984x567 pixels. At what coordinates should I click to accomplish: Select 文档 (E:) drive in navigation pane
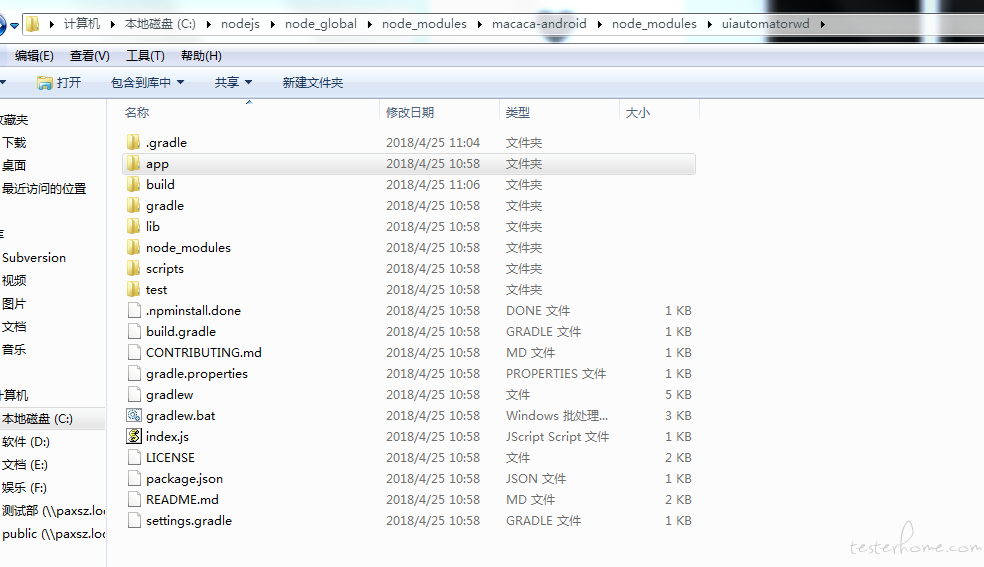[x=24, y=465]
